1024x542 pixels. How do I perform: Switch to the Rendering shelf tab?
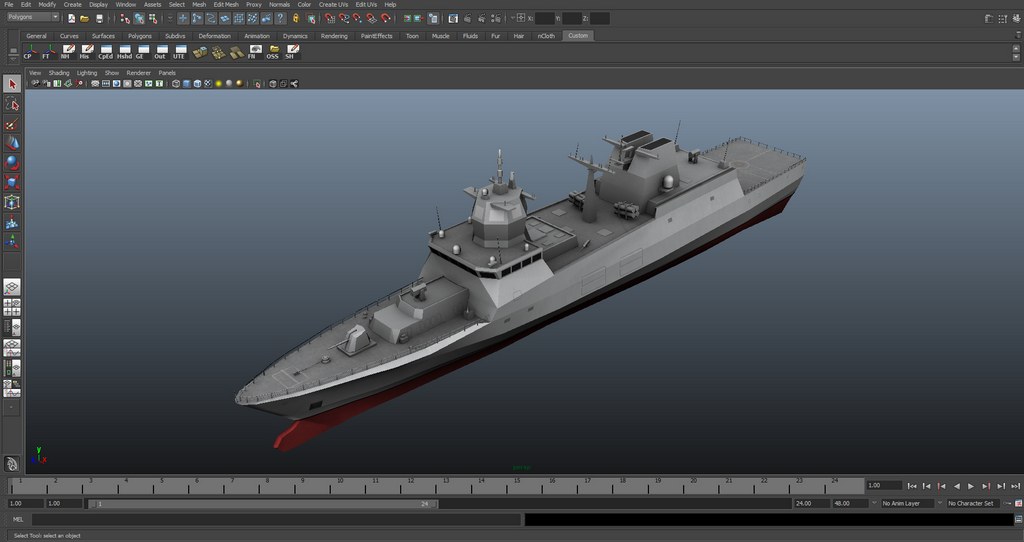[334, 36]
